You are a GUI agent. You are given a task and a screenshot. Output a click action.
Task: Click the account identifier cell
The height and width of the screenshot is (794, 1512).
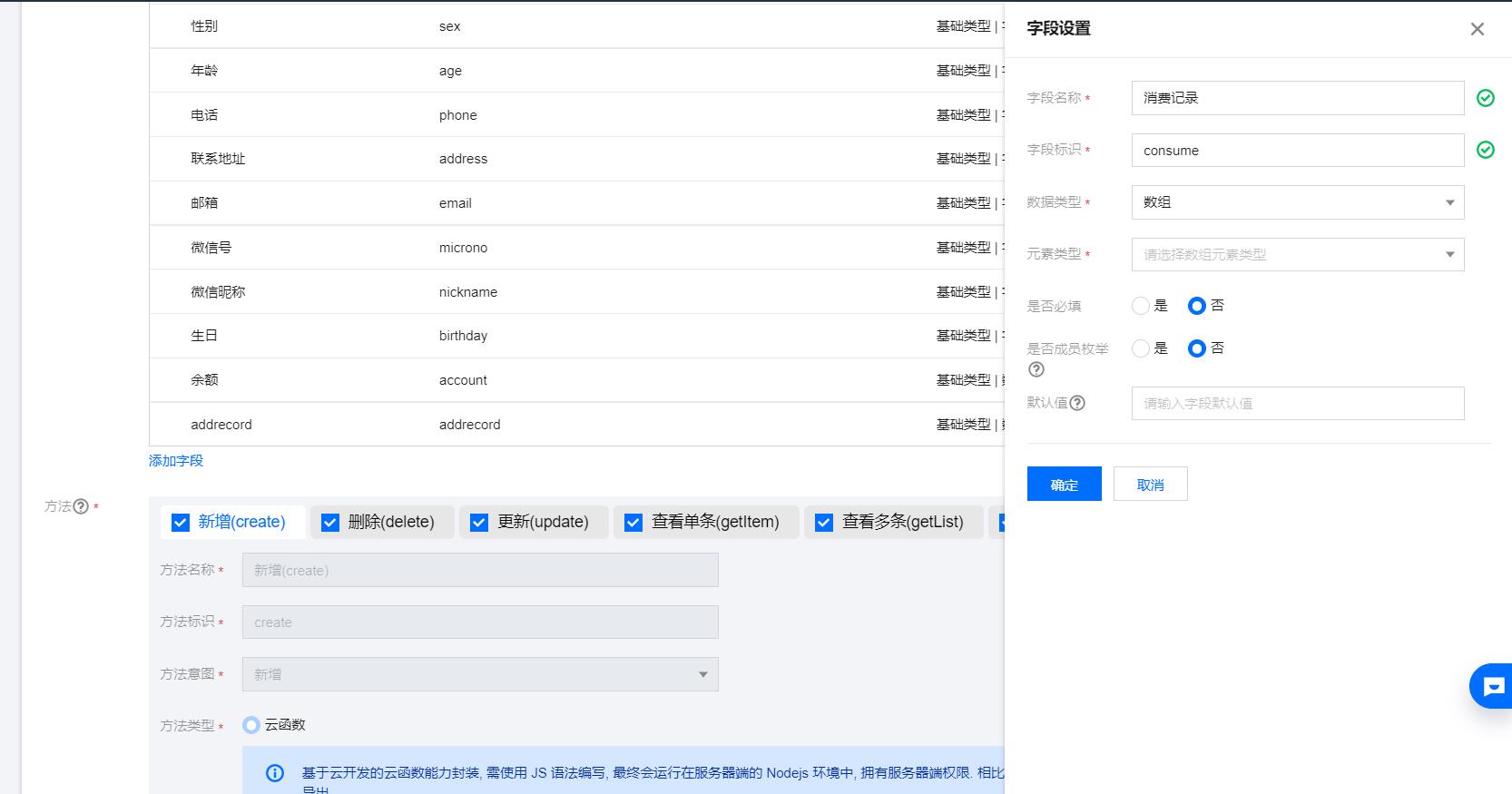pyautogui.click(x=463, y=380)
